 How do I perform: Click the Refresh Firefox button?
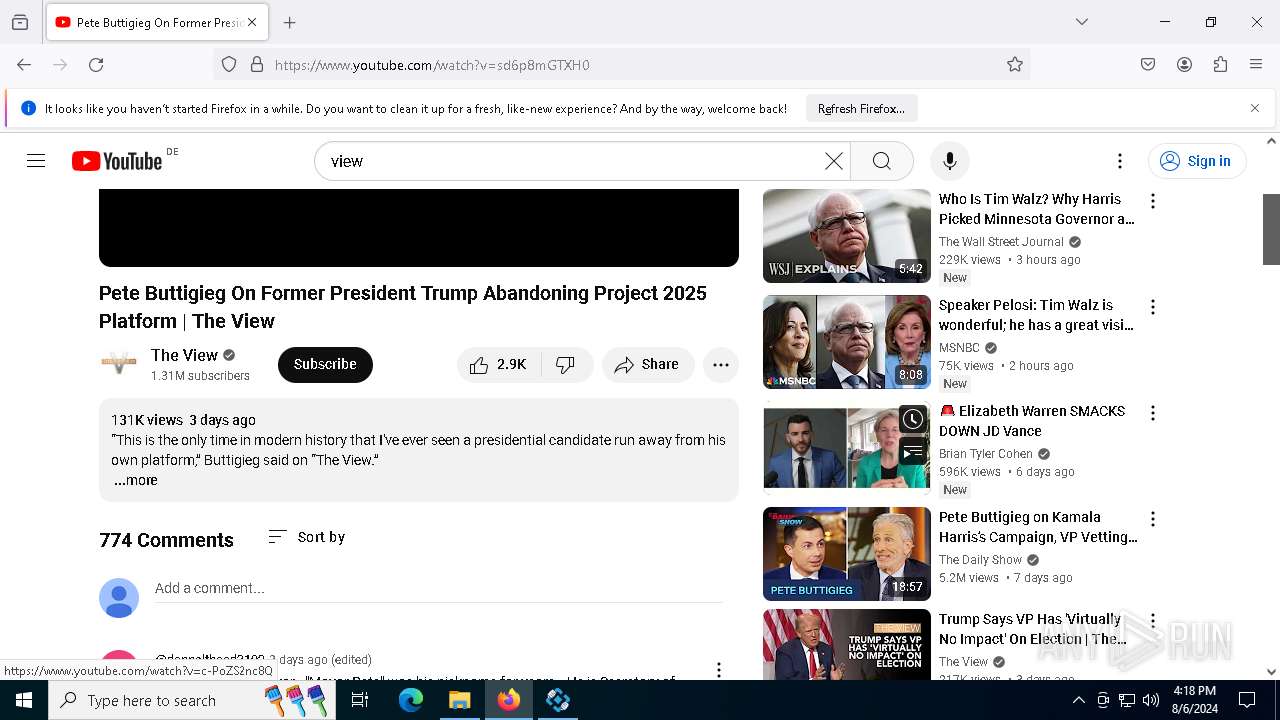coord(861,109)
